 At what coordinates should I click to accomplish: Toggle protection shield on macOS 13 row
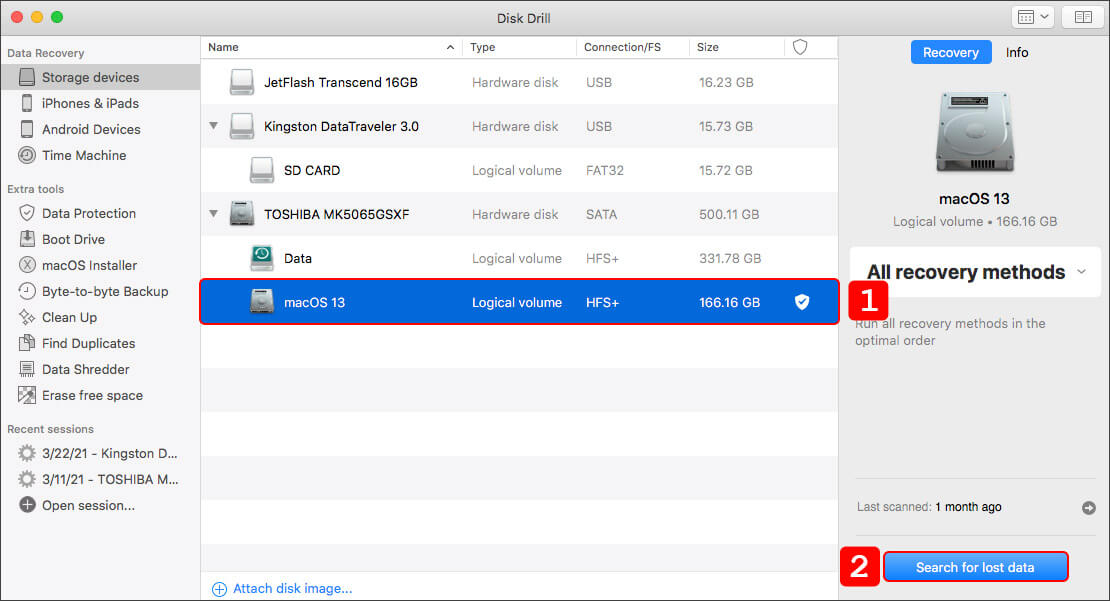coord(801,302)
